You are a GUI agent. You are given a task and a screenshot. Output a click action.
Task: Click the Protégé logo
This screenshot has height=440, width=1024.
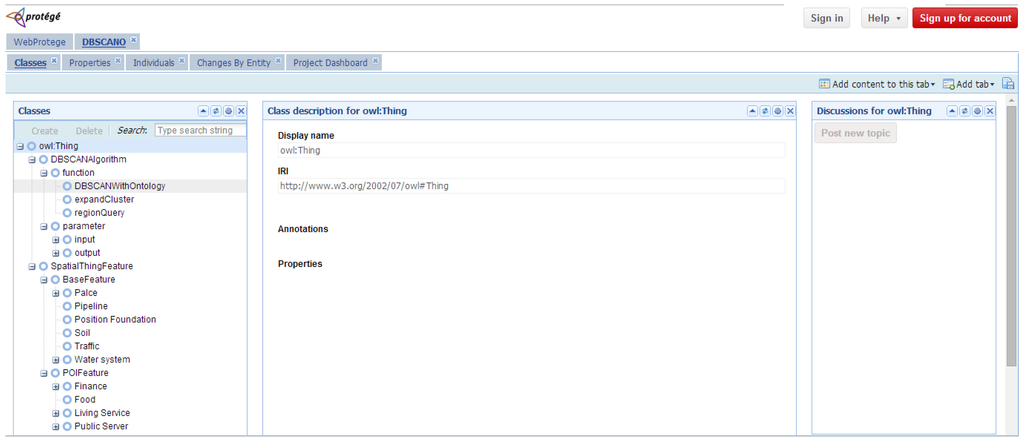pos(33,15)
